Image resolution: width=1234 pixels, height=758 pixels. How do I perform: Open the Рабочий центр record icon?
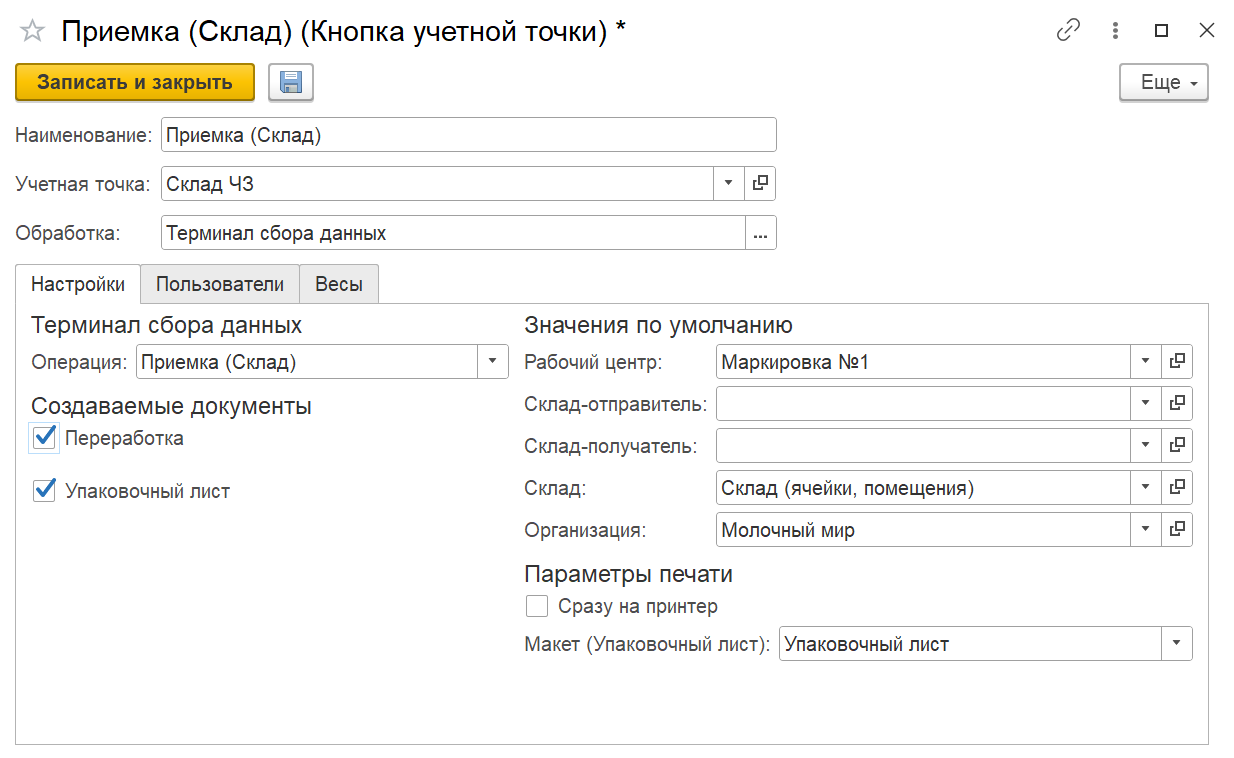[1177, 361]
